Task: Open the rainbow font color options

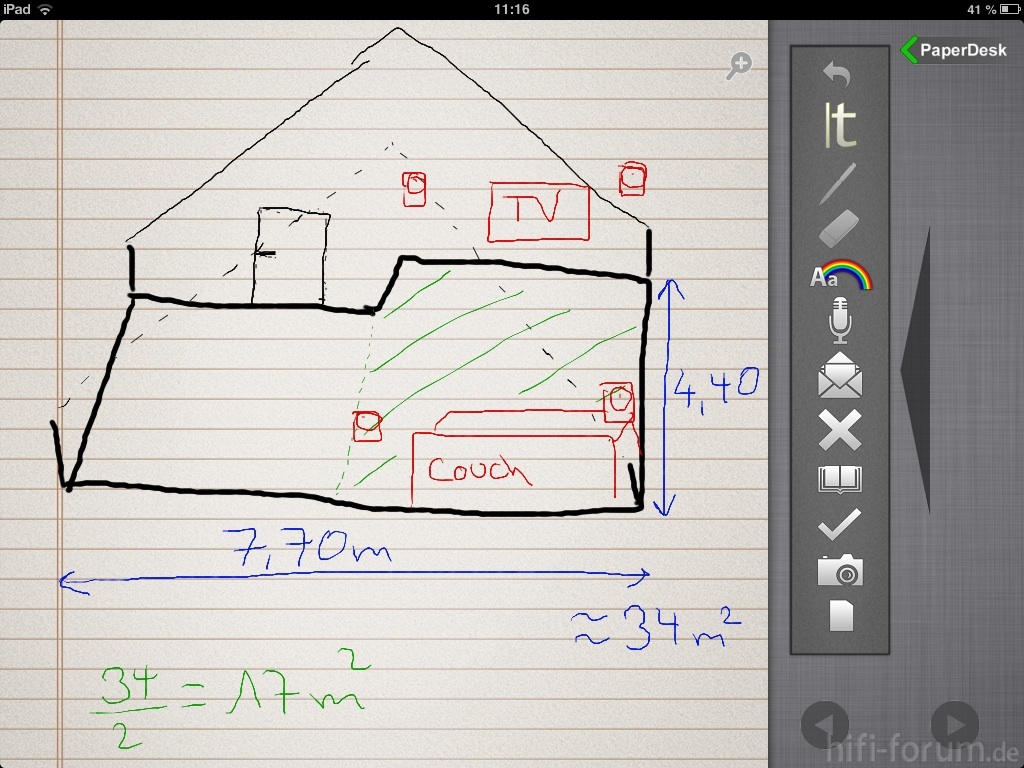Action: click(840, 276)
